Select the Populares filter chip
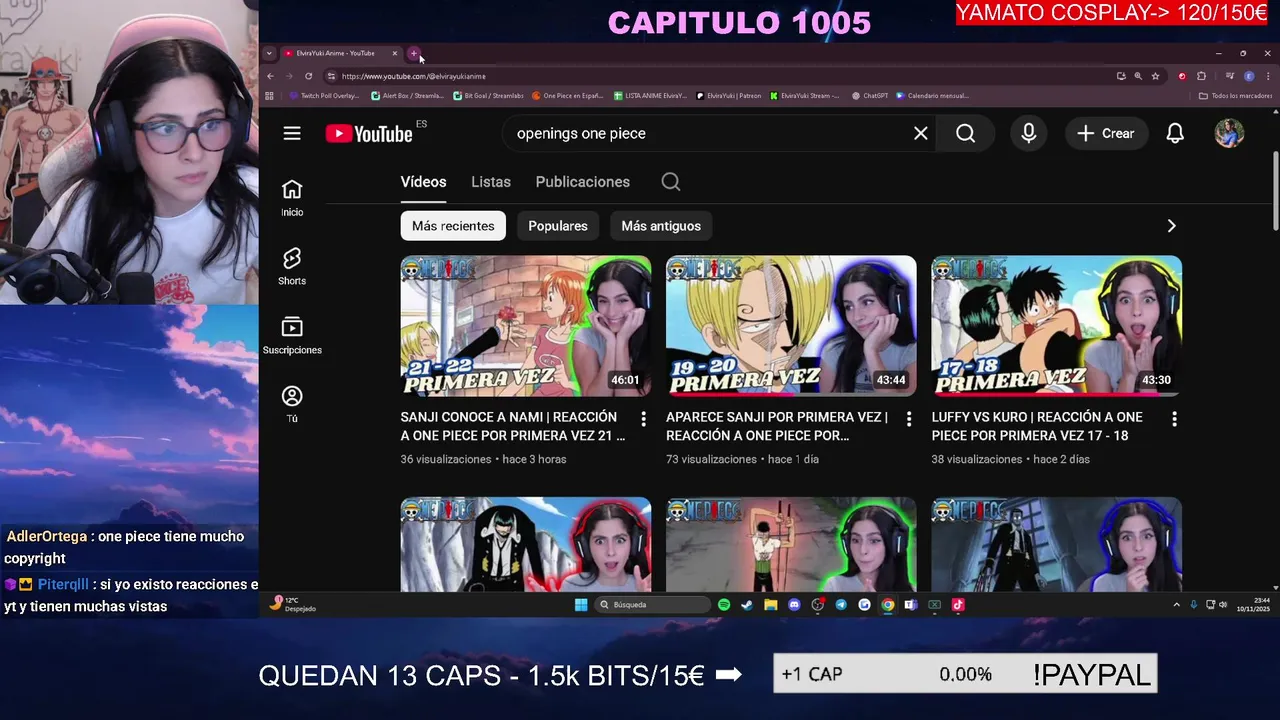 coord(558,226)
